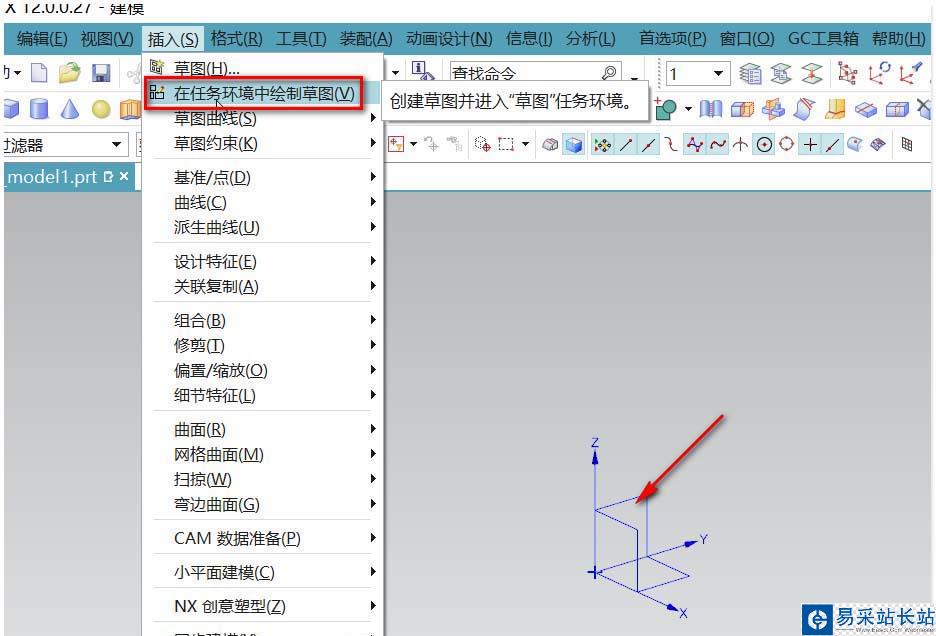Toggle Quadrant Point snap option
936x636 pixels.
click(x=787, y=145)
